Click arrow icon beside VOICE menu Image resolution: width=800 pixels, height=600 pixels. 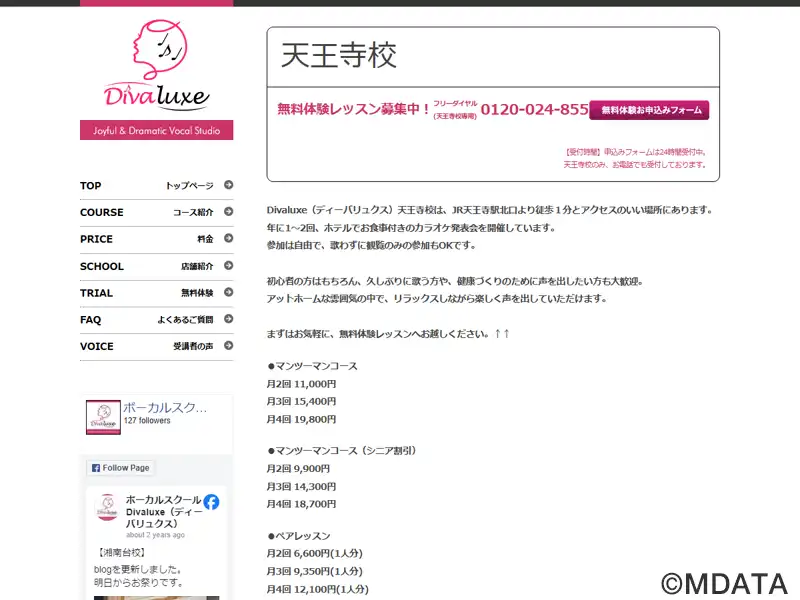[x=229, y=345]
